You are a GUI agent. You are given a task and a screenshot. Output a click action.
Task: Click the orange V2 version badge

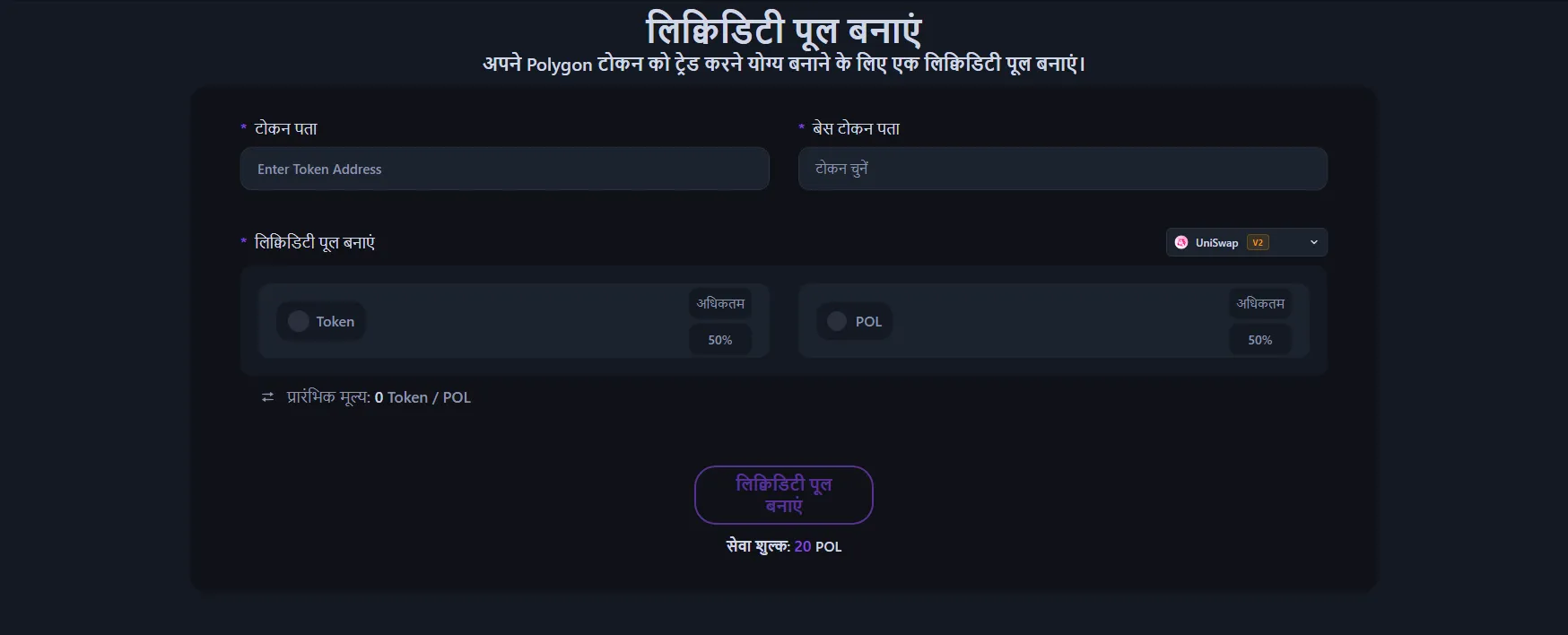(x=1258, y=242)
